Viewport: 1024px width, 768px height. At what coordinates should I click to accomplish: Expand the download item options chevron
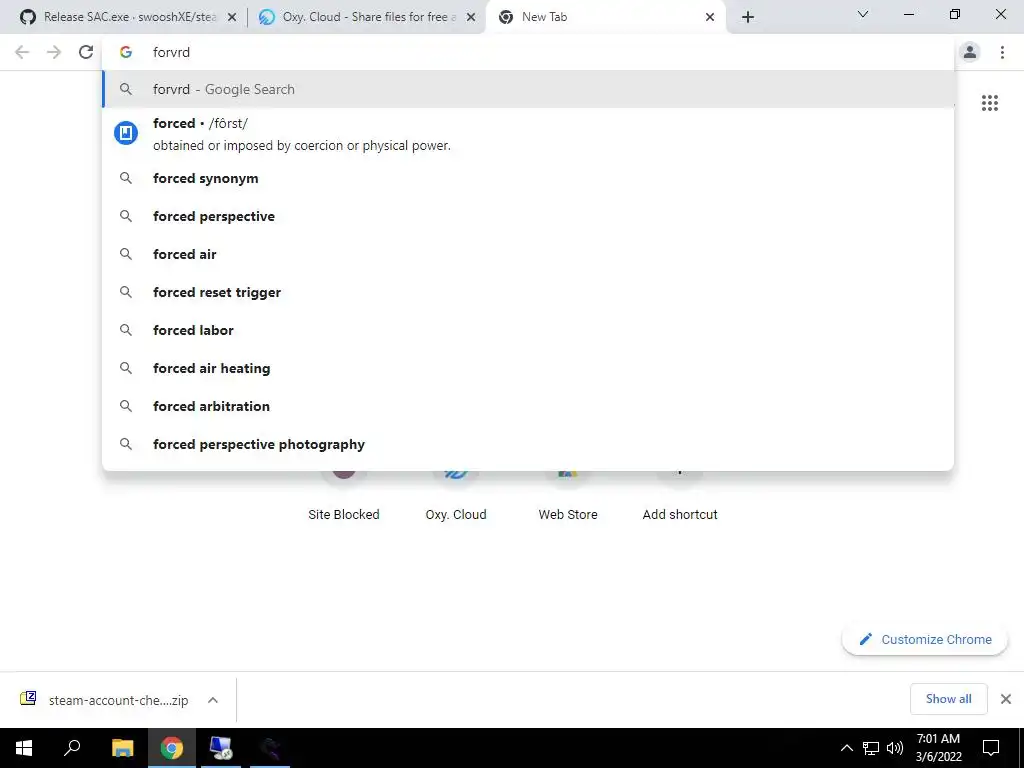click(213, 700)
